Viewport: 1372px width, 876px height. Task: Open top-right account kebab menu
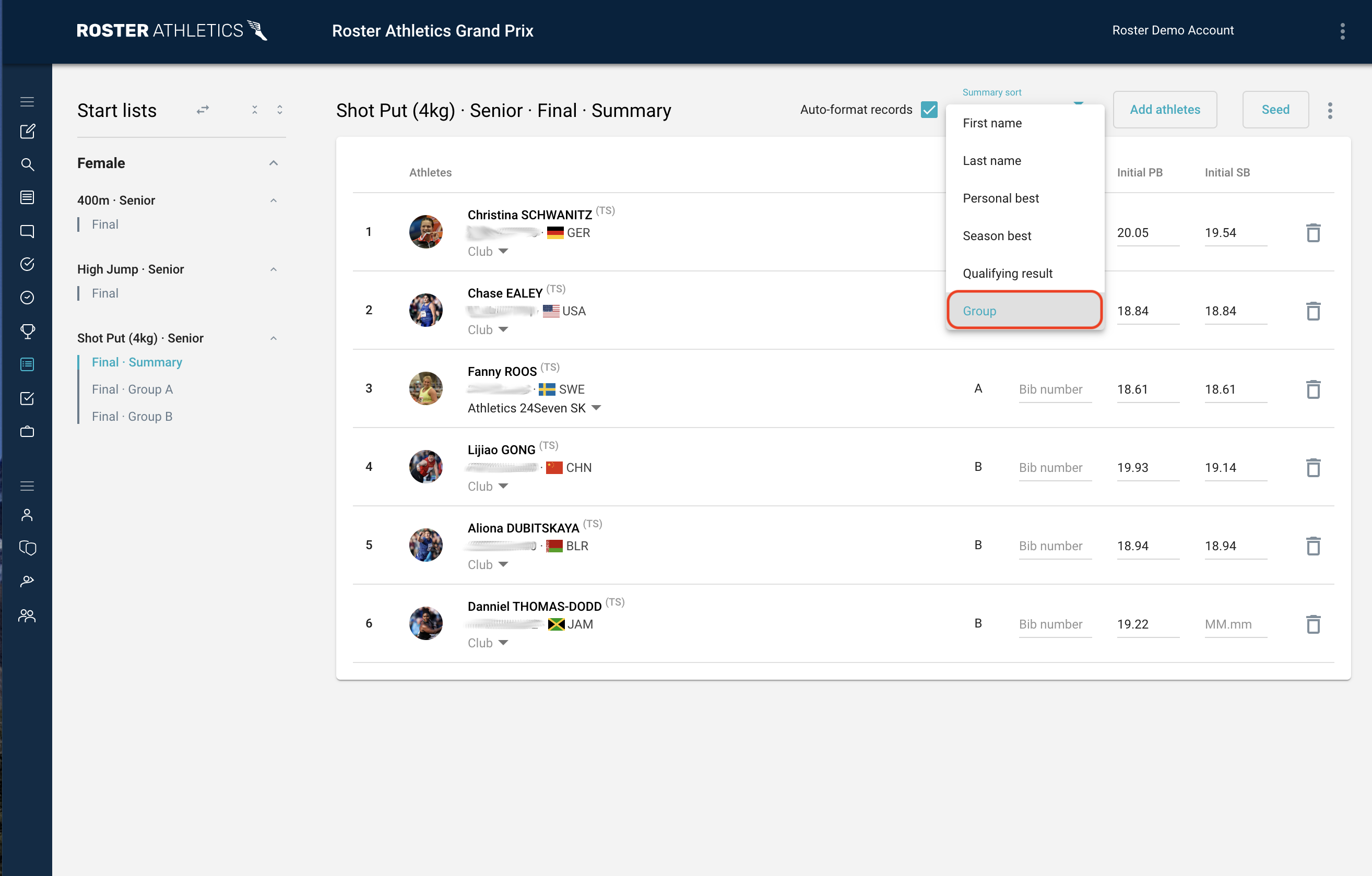click(x=1342, y=31)
